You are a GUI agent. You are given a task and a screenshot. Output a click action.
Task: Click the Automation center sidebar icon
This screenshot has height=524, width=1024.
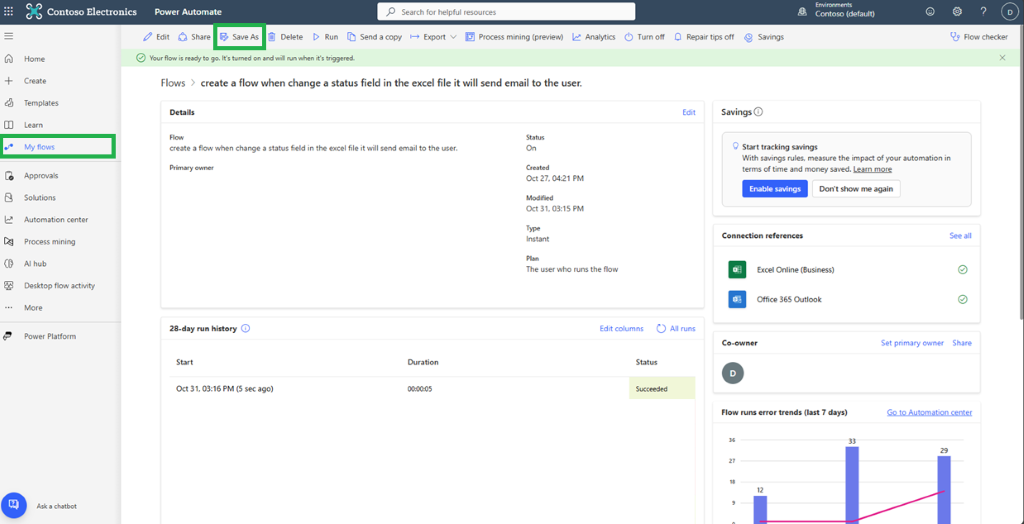8,220
